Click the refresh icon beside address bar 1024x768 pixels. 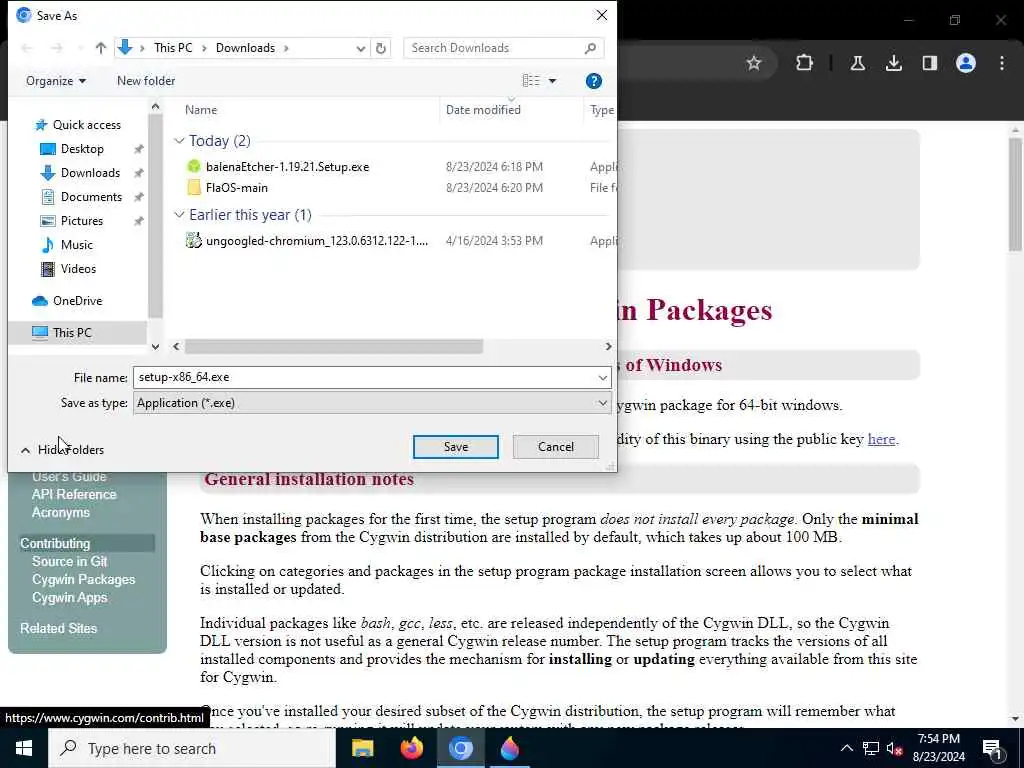click(x=381, y=48)
